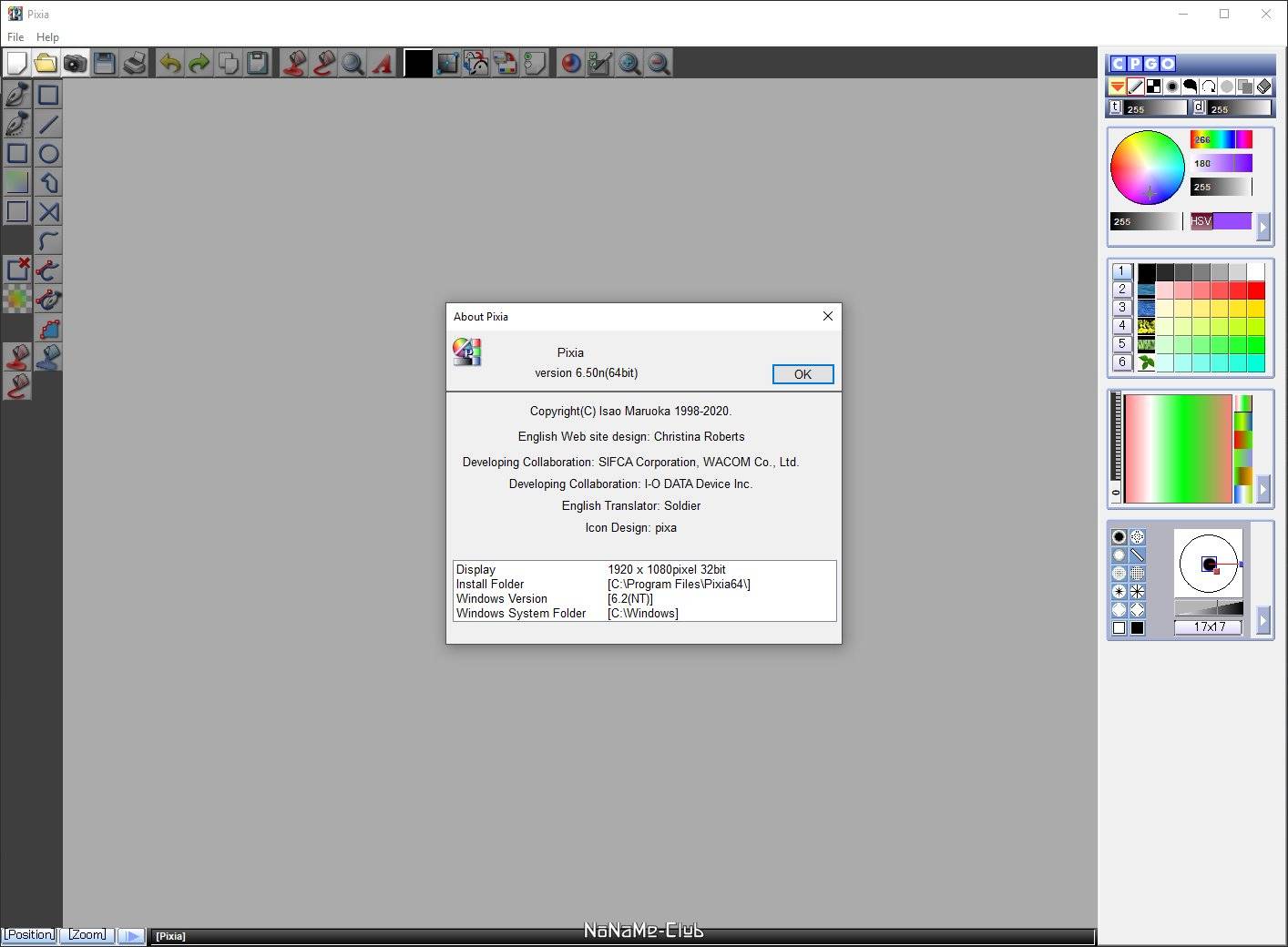Click the deselect box with red X
1288x947 pixels.
click(x=17, y=270)
